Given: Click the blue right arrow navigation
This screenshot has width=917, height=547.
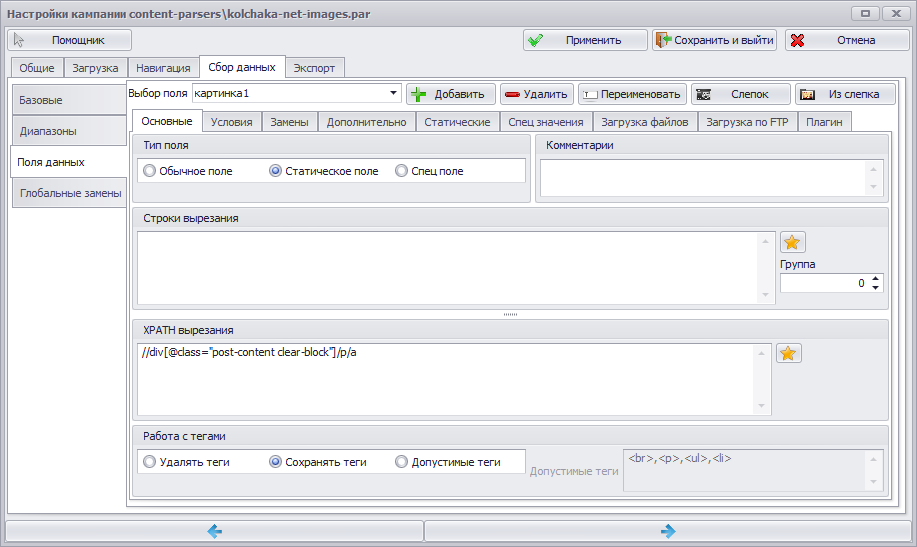Looking at the screenshot, I should 668,531.
